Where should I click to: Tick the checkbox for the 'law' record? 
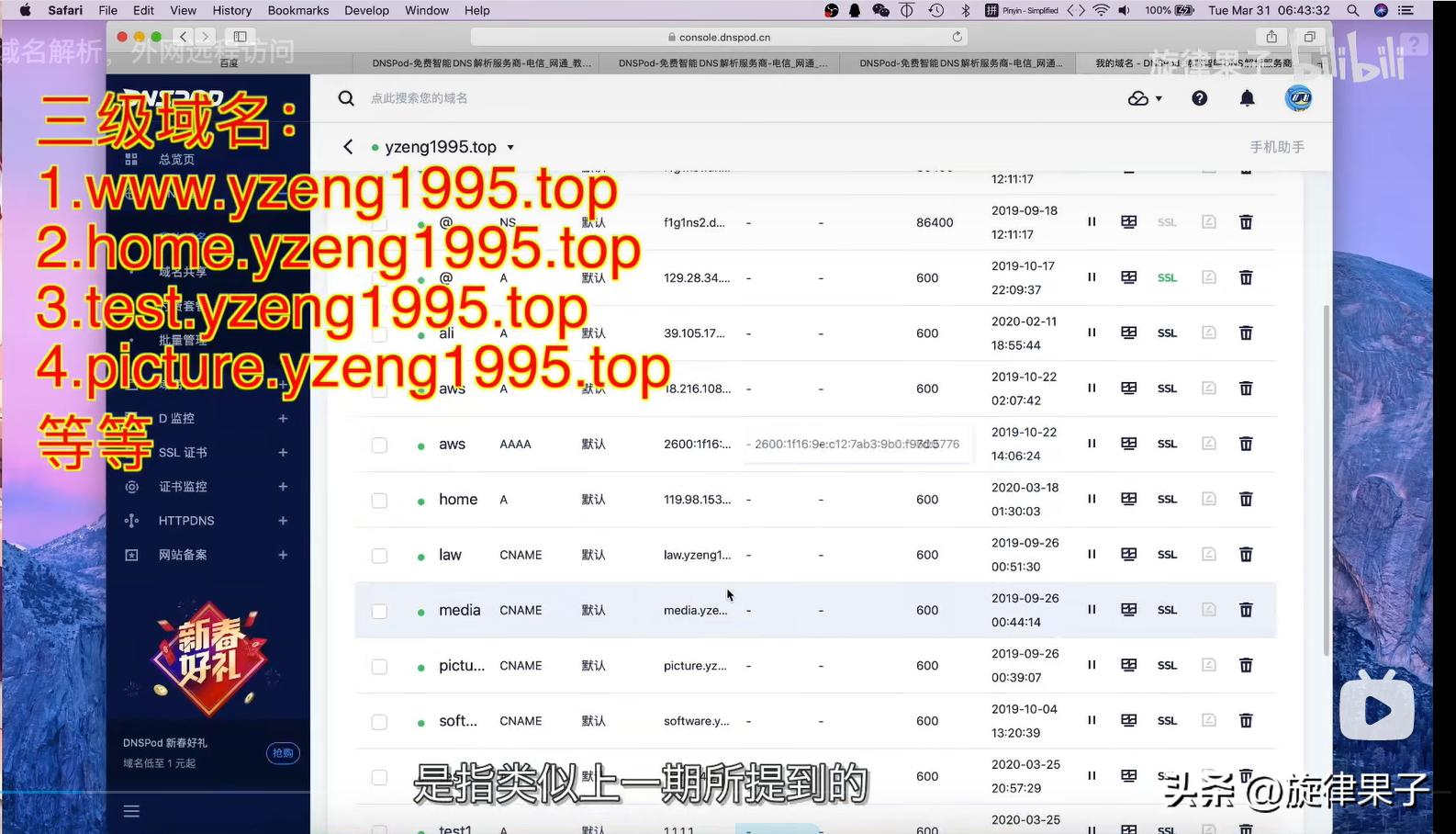pos(379,556)
